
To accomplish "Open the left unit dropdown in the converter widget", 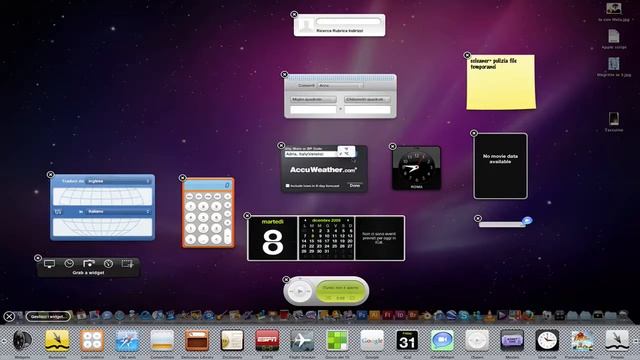I will 313,100.
